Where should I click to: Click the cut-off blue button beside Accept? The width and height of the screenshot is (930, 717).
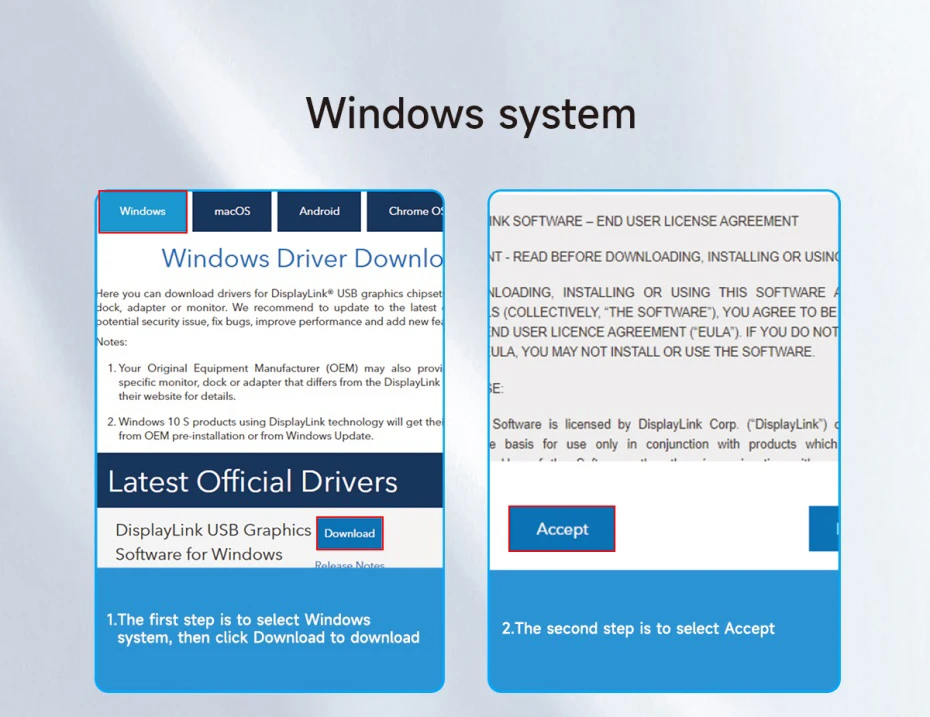coord(824,529)
